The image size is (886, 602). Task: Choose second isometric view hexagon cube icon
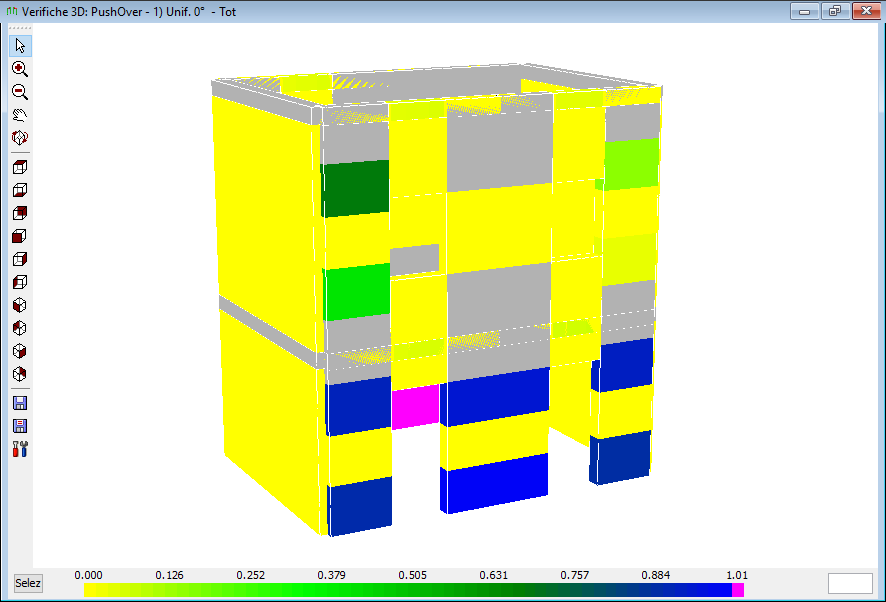20,328
